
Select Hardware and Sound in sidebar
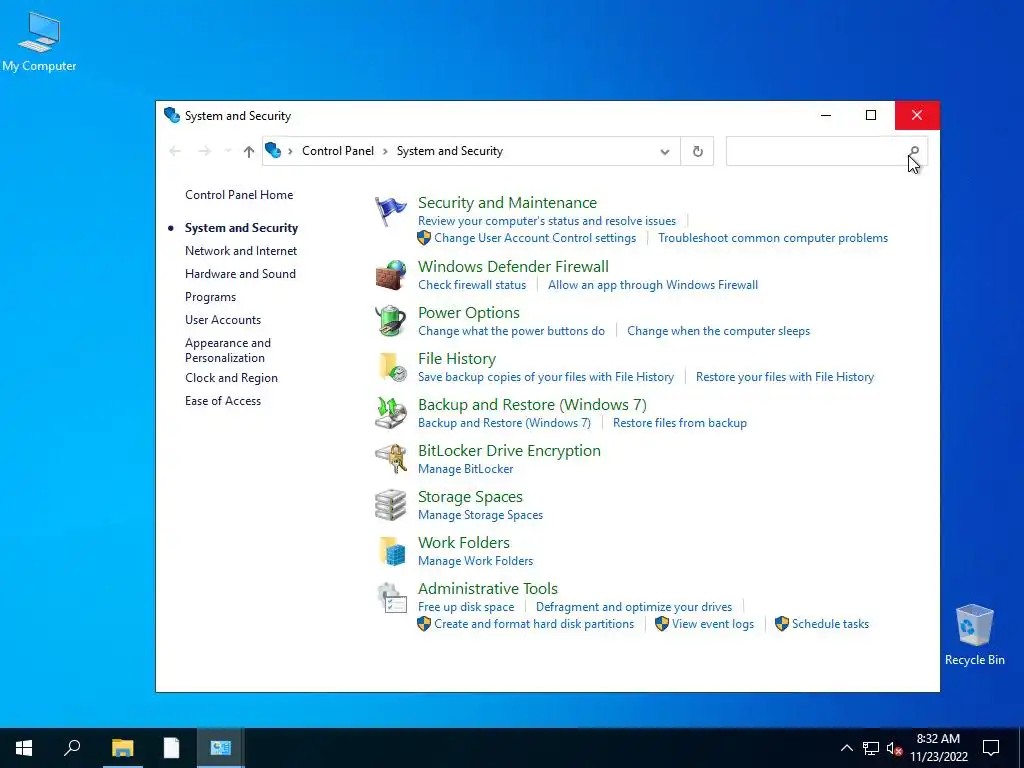(x=240, y=274)
